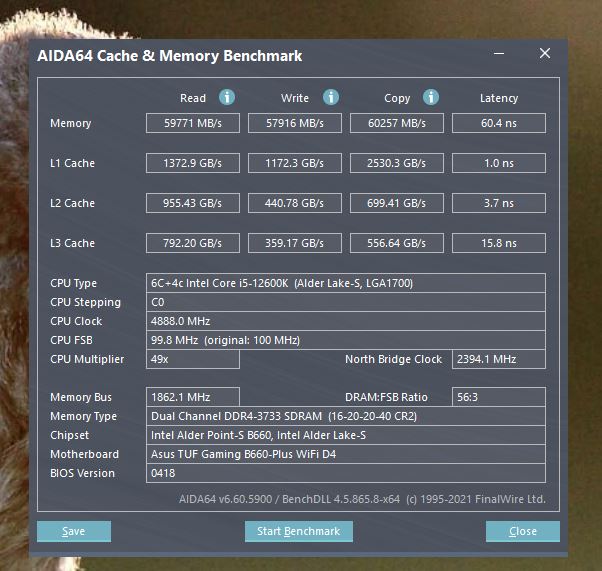Click the L1 Cache latency 1.0 ns
The width and height of the screenshot is (602, 571).
(499, 163)
